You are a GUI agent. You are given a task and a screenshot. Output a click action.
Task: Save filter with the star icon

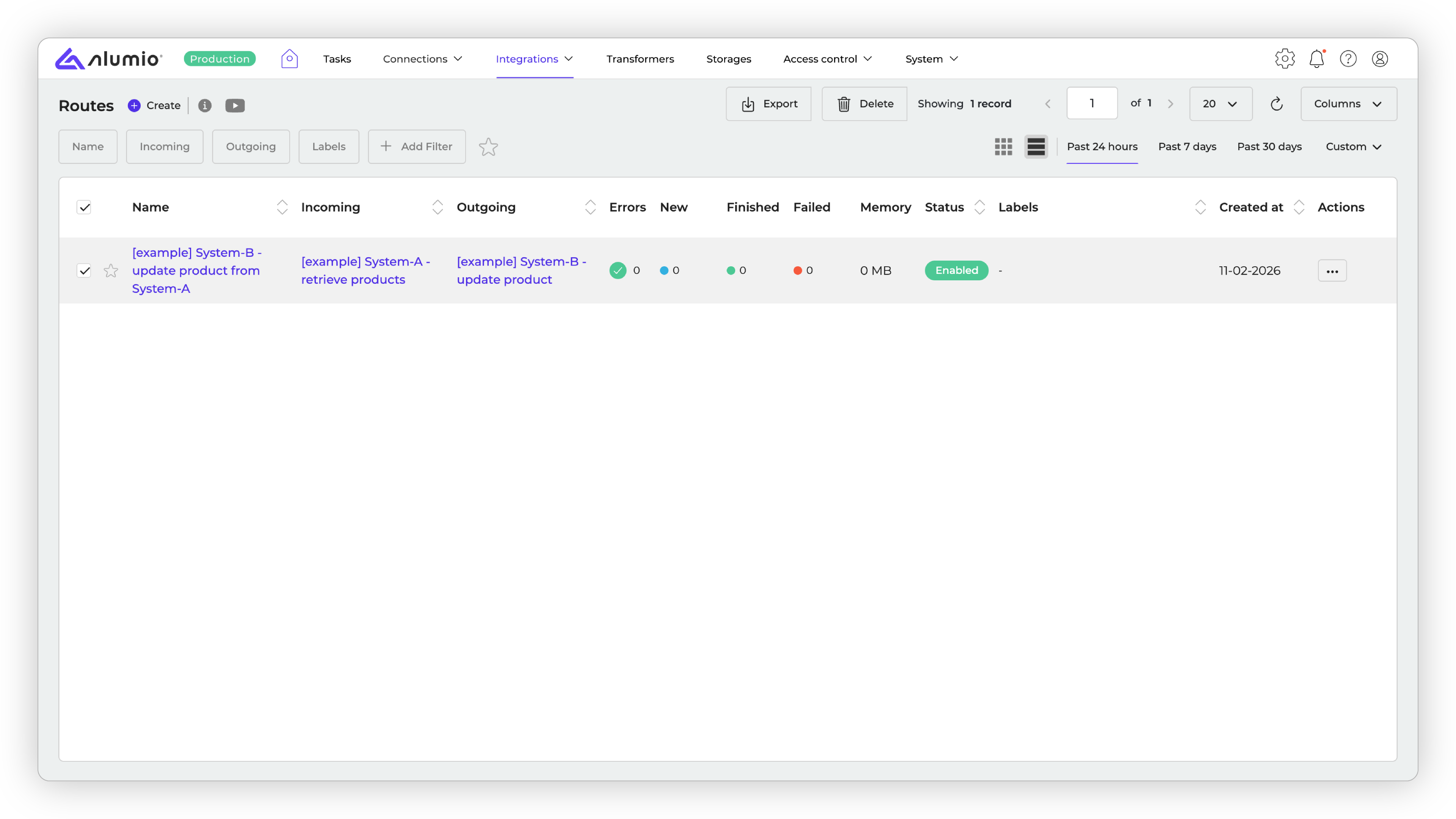click(x=488, y=147)
